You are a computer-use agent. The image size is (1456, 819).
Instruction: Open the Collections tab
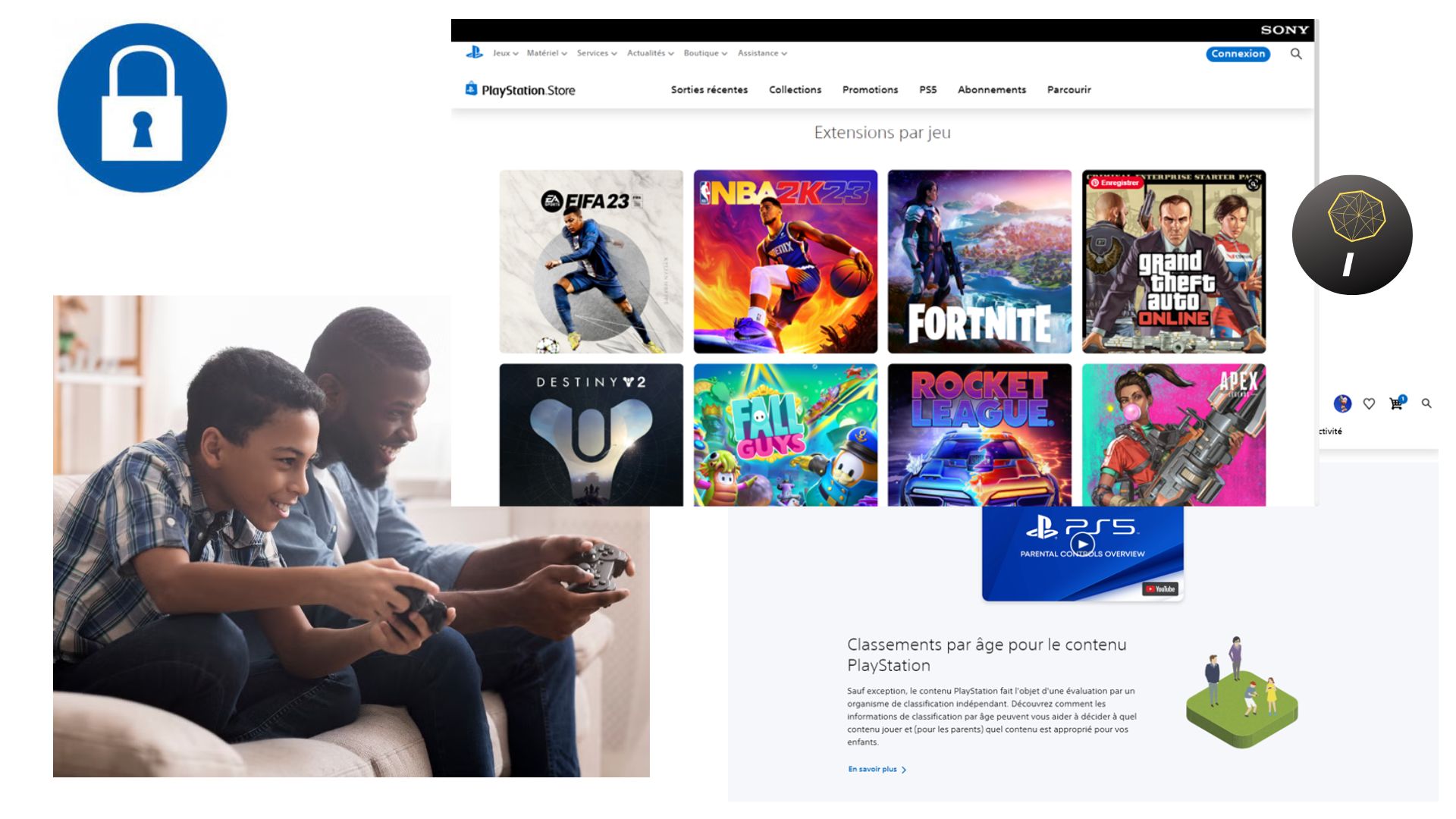pos(795,89)
